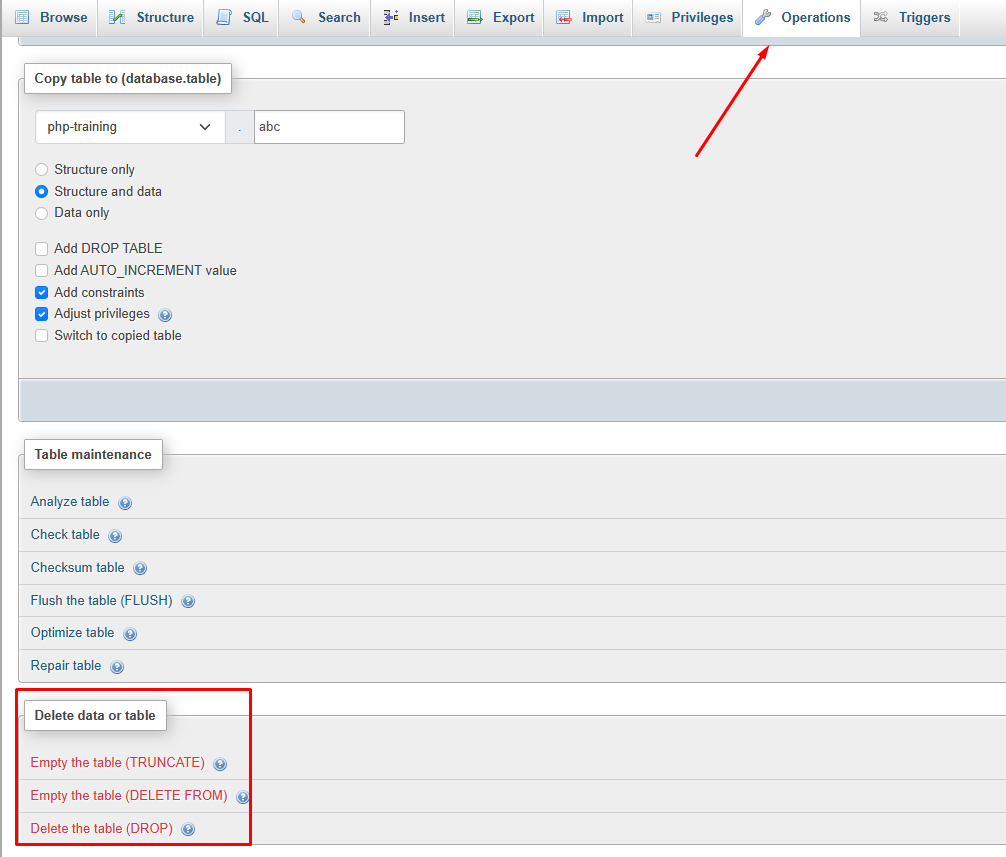
Task: Open help icon next to TRUNCATE link
Action: tap(220, 764)
